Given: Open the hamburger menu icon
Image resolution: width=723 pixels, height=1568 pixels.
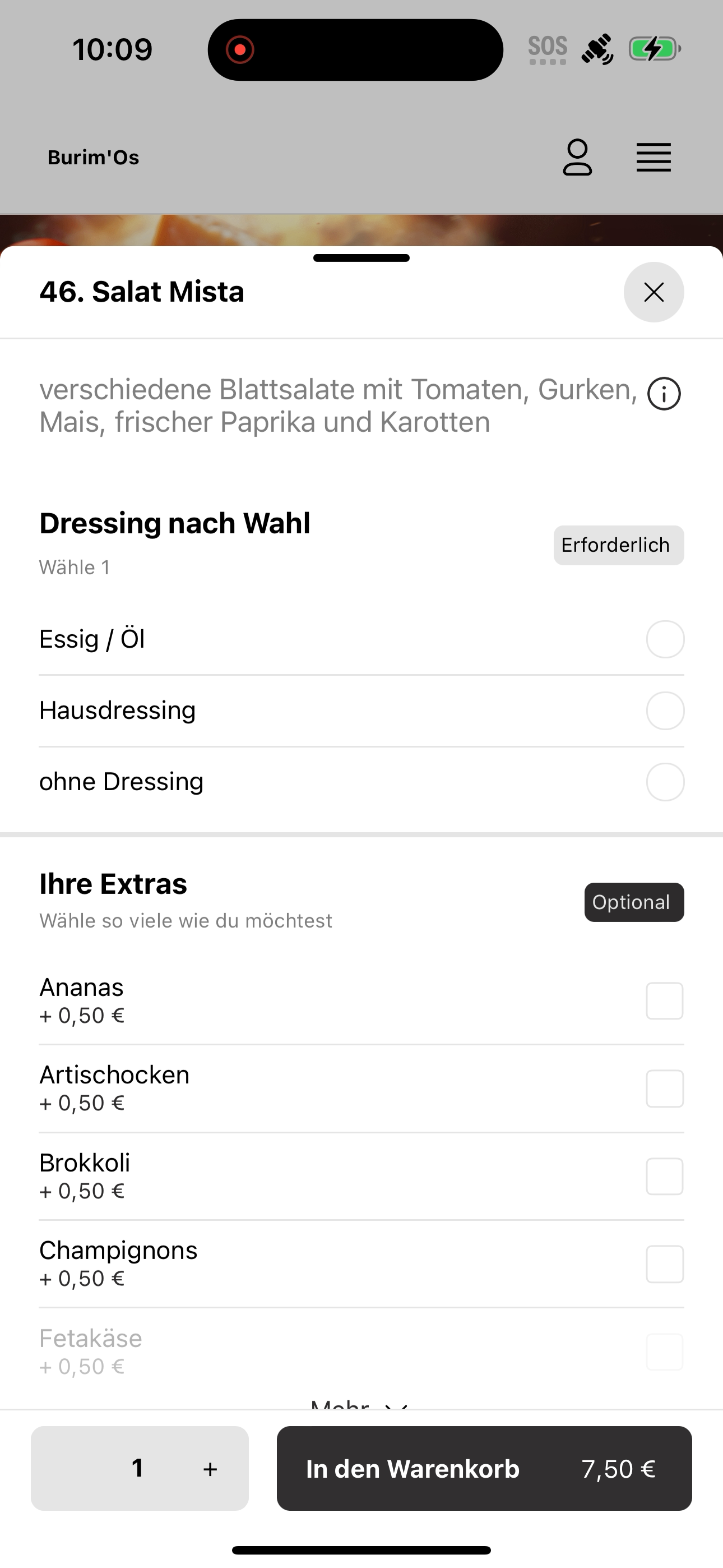Looking at the screenshot, I should click(x=654, y=158).
